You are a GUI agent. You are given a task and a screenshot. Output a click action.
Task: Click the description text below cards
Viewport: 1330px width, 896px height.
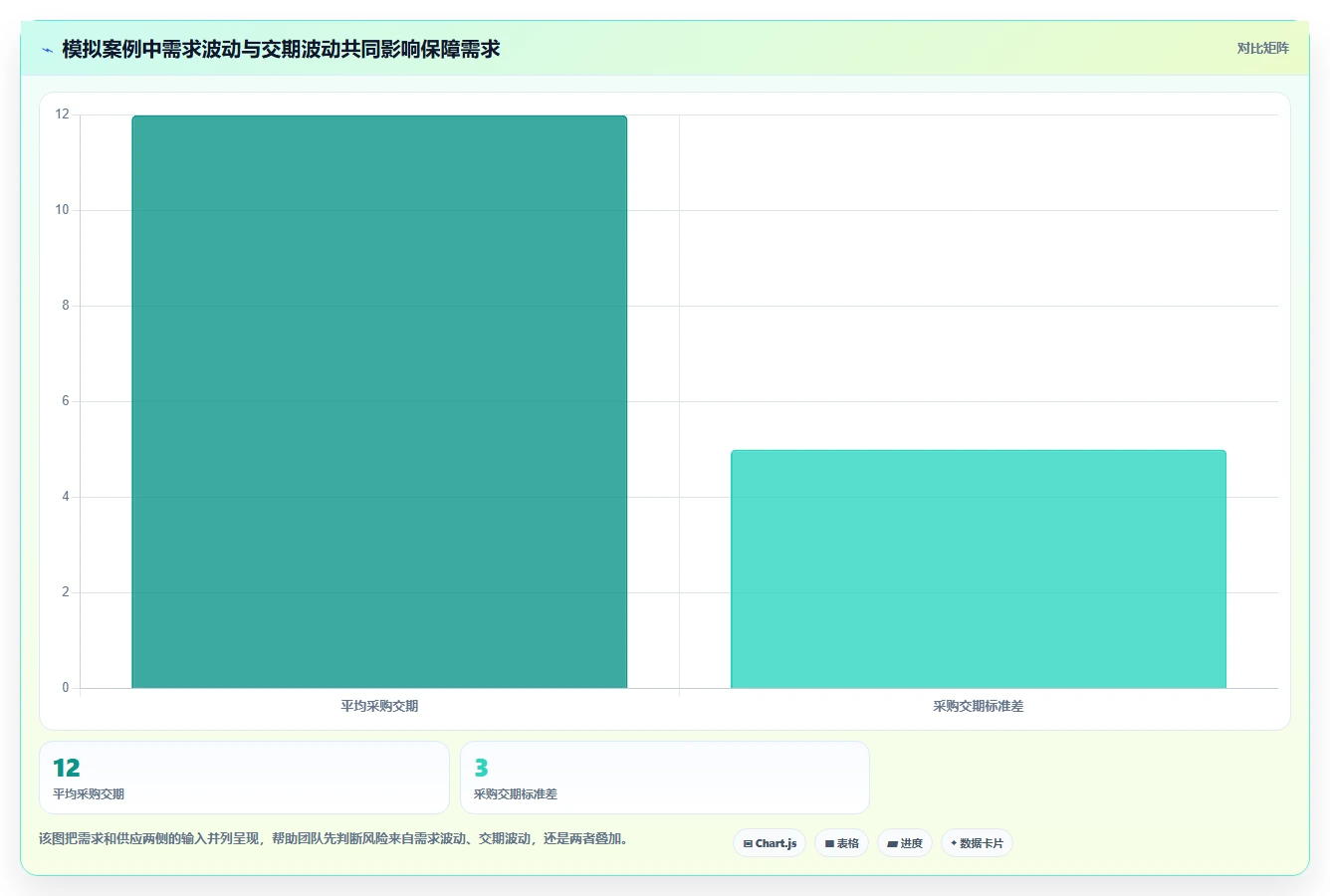pos(333,838)
